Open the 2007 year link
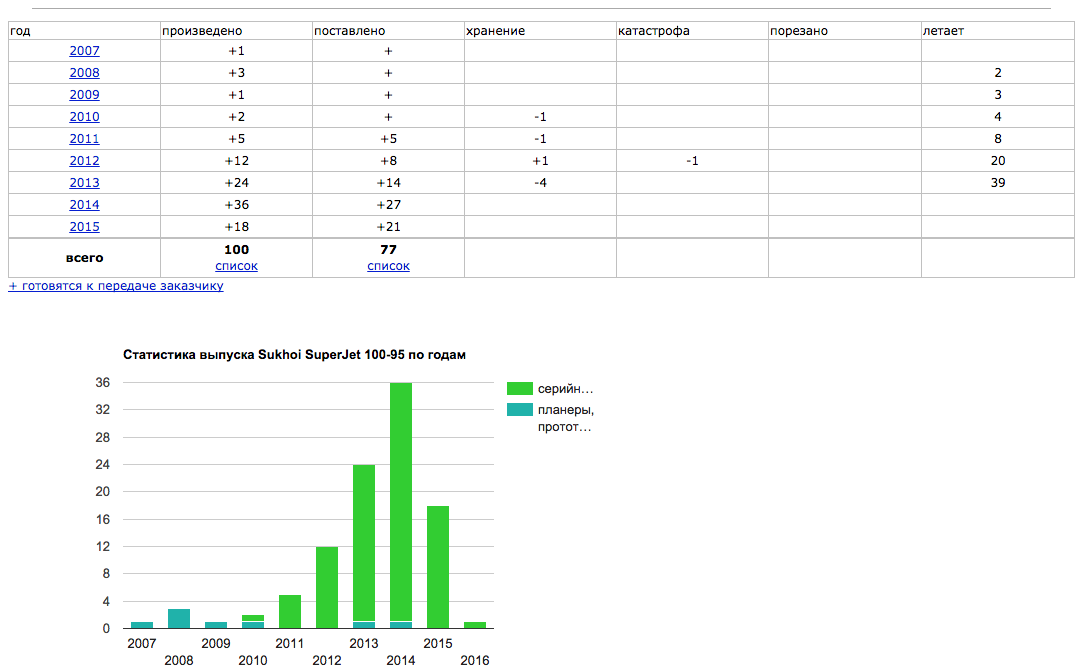Viewport: 1080px width, 671px height. [84, 51]
